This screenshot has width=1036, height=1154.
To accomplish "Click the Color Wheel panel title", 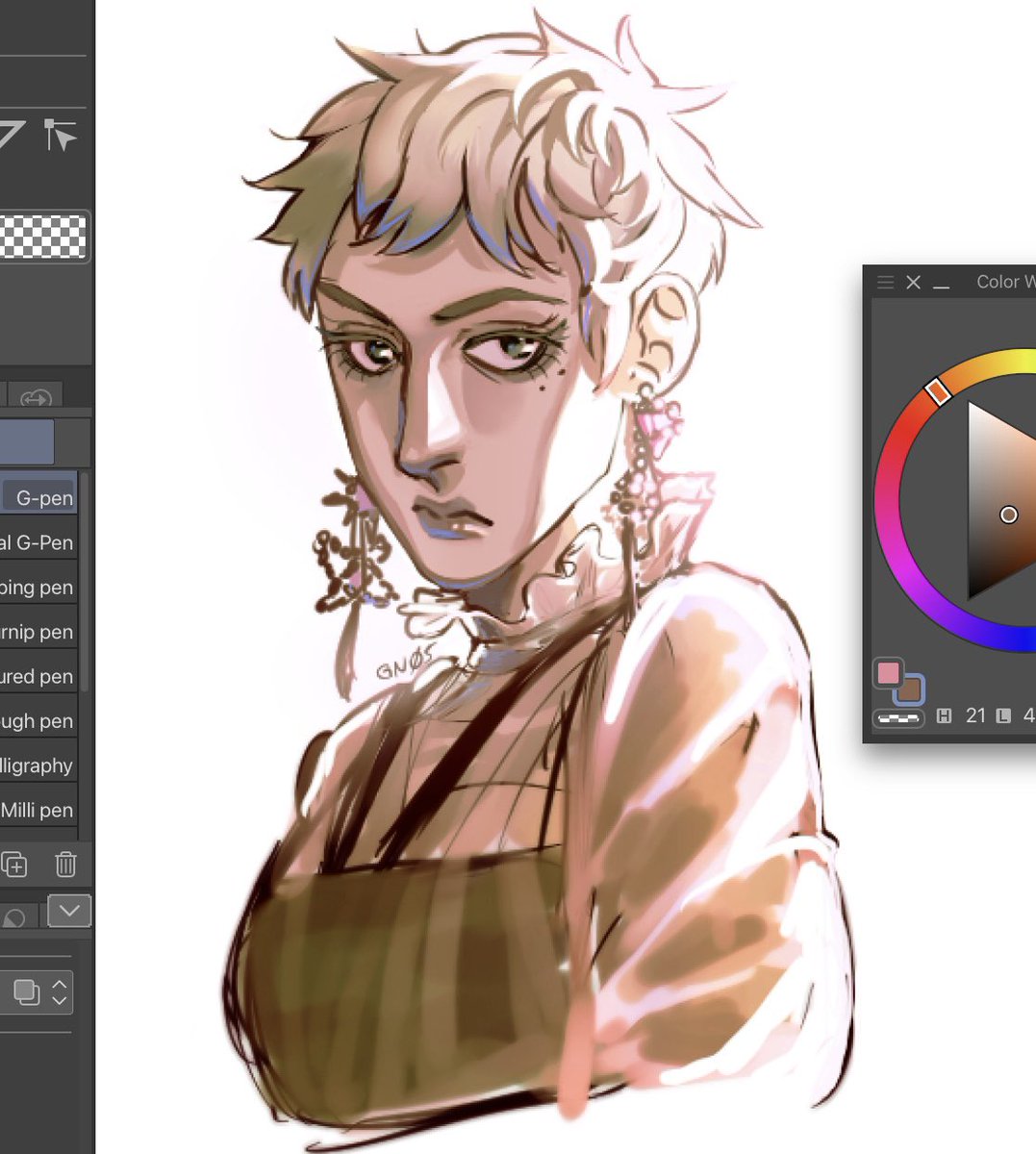I will click(1005, 282).
